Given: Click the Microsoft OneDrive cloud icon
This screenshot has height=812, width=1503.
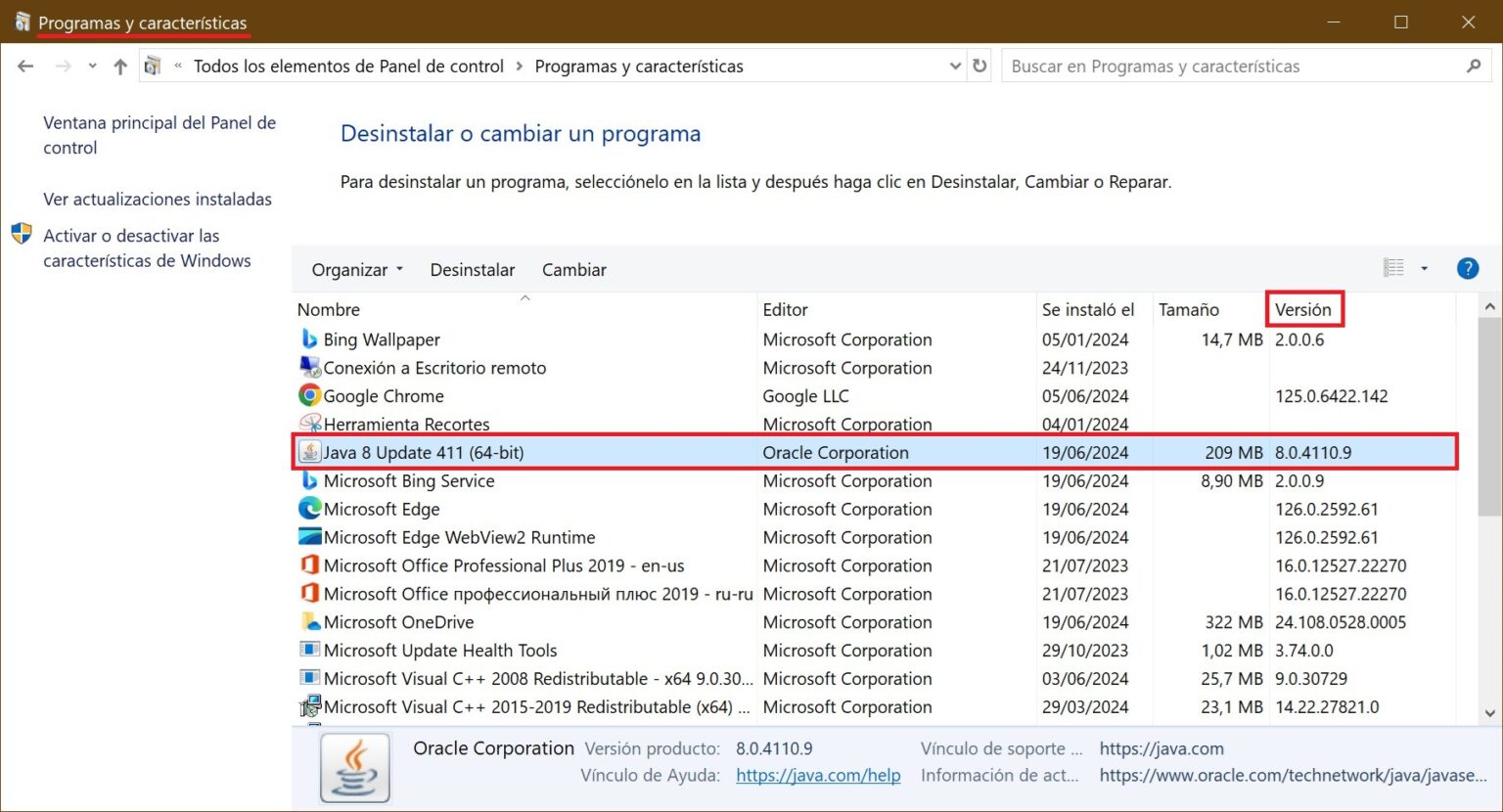Looking at the screenshot, I should pos(309,622).
